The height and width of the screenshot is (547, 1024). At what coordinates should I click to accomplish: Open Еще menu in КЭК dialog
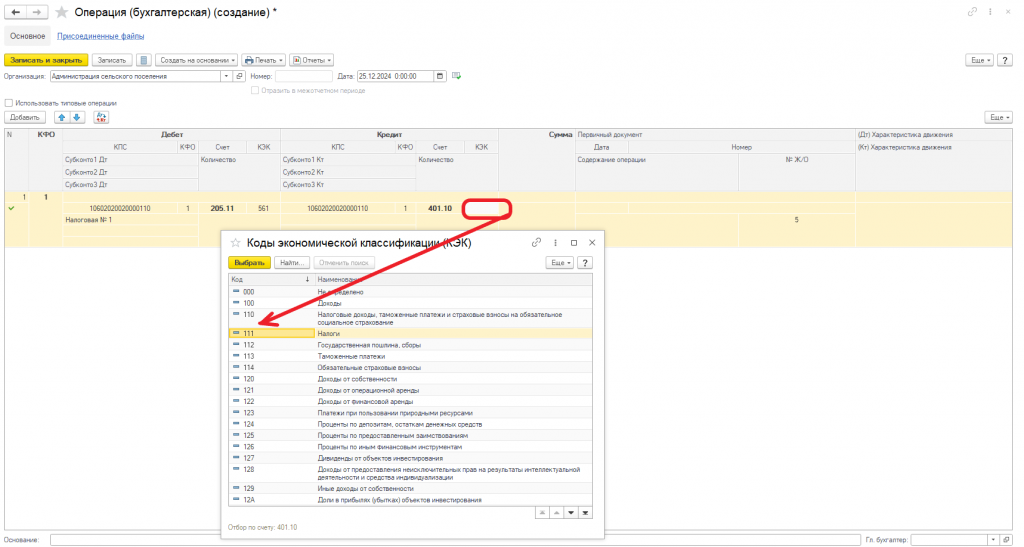click(560, 262)
